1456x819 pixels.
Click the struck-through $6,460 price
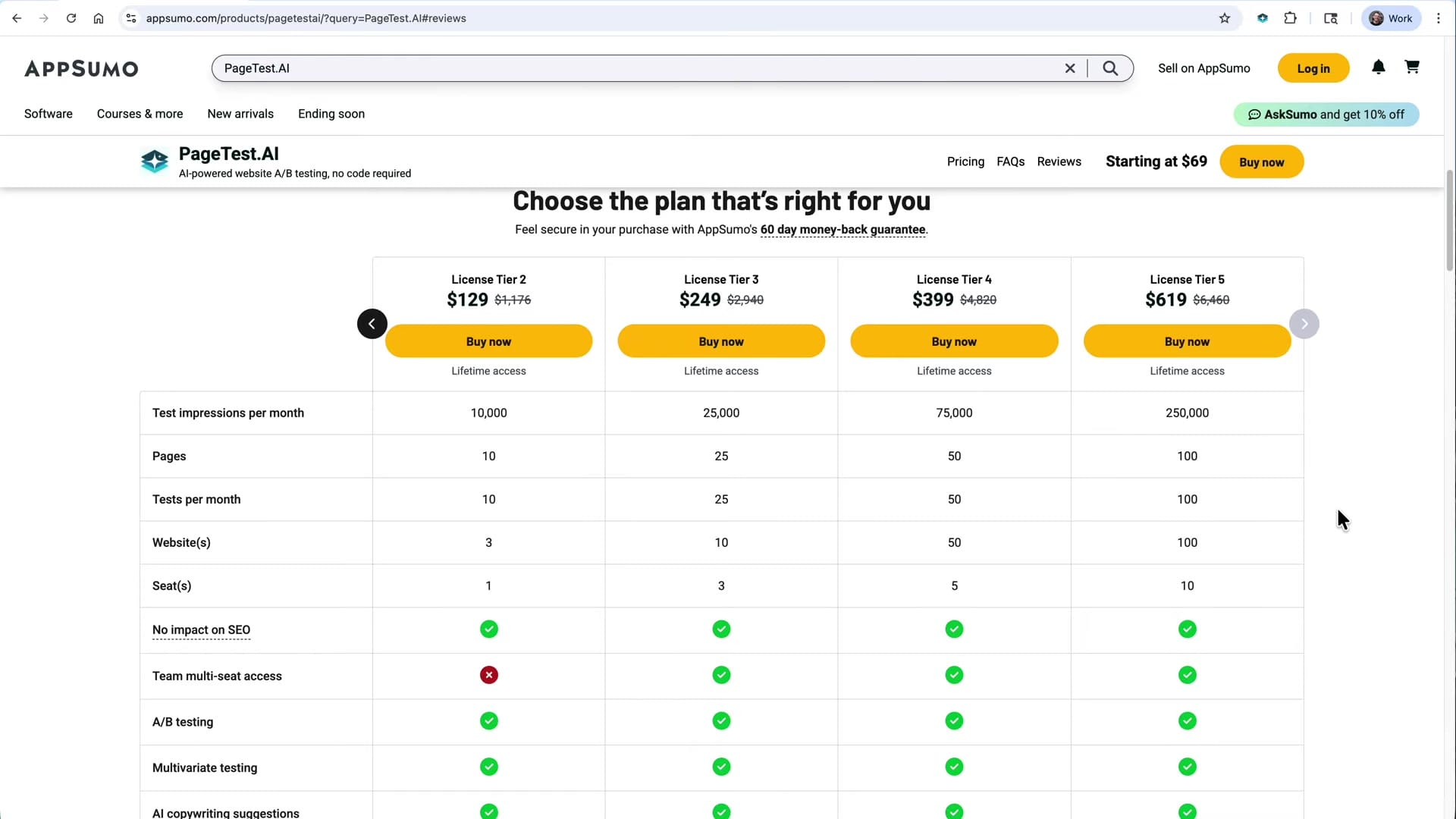1211,300
